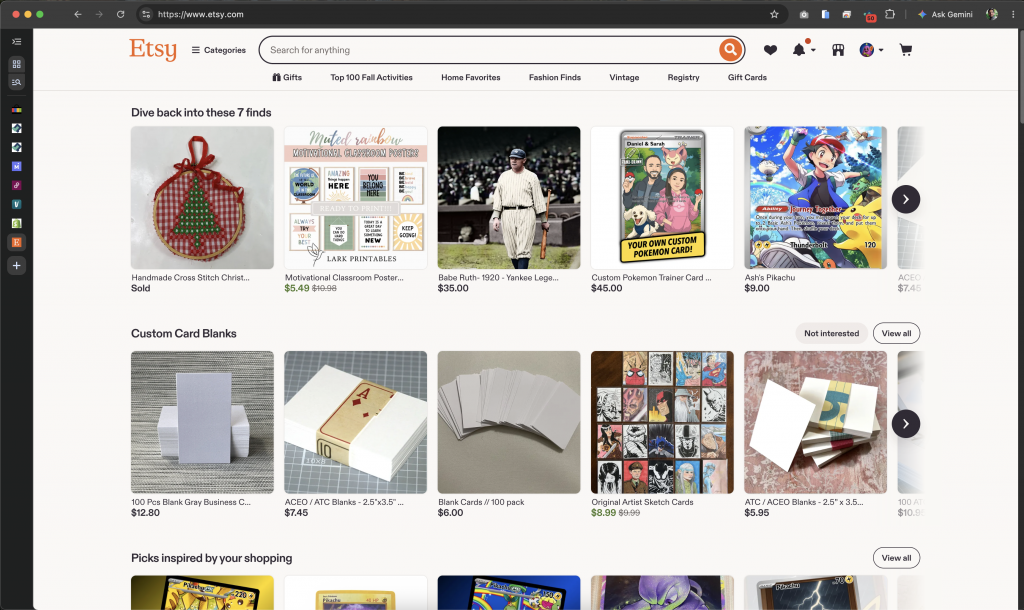
Task: Open Fashion Finds navigation item
Action: pos(554,77)
